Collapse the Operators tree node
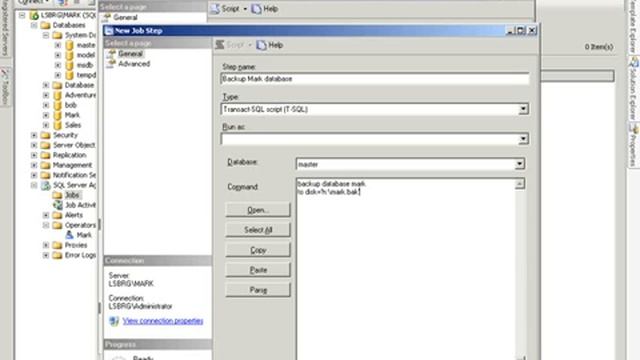640x360 pixels. [46, 225]
